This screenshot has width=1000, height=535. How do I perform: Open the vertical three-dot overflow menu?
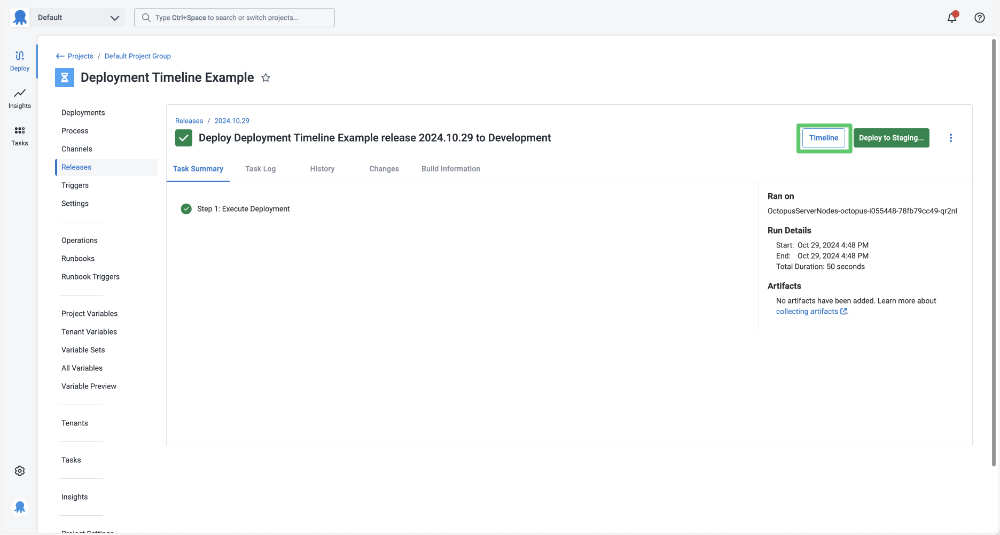951,138
